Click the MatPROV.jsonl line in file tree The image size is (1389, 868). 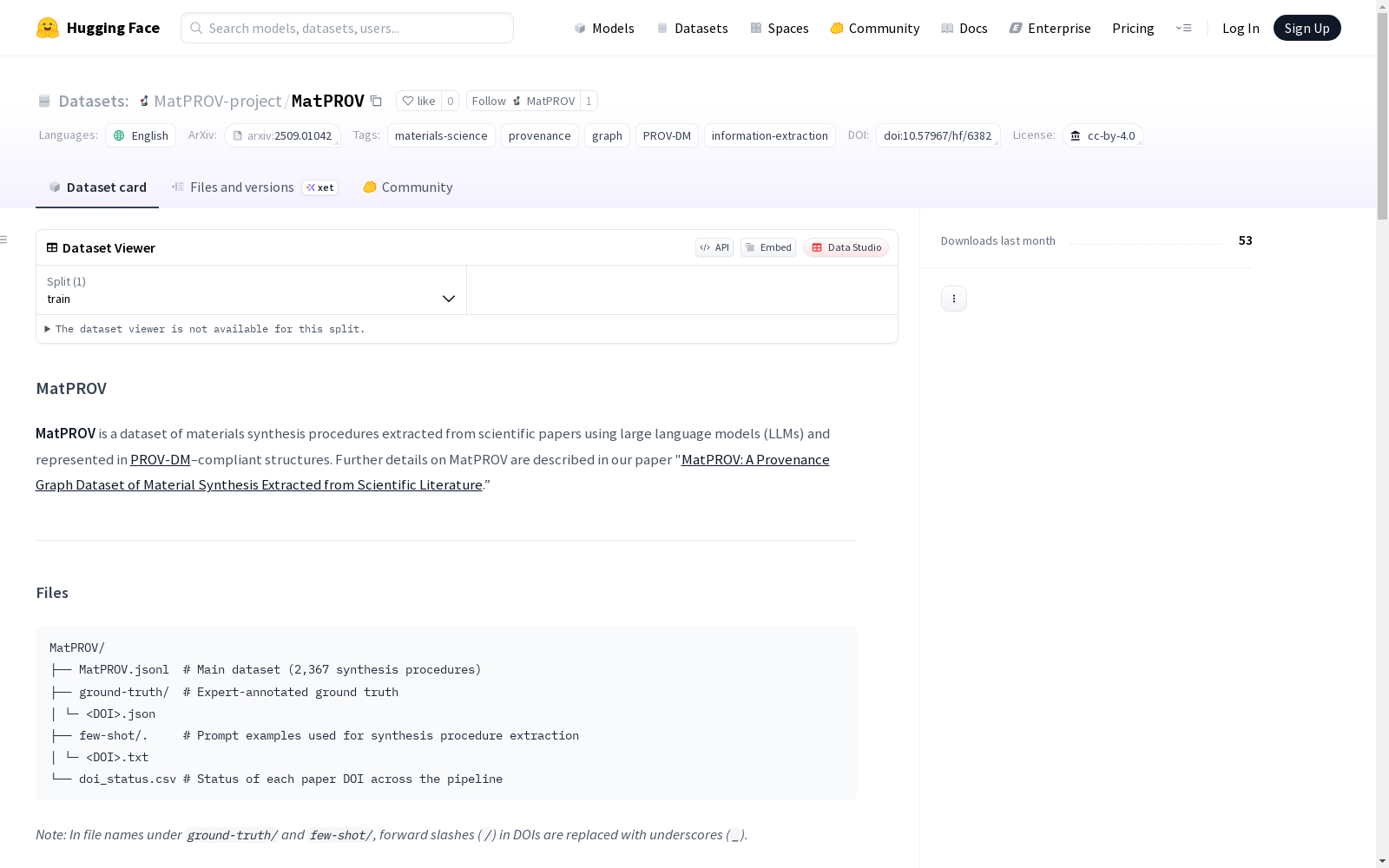266,670
